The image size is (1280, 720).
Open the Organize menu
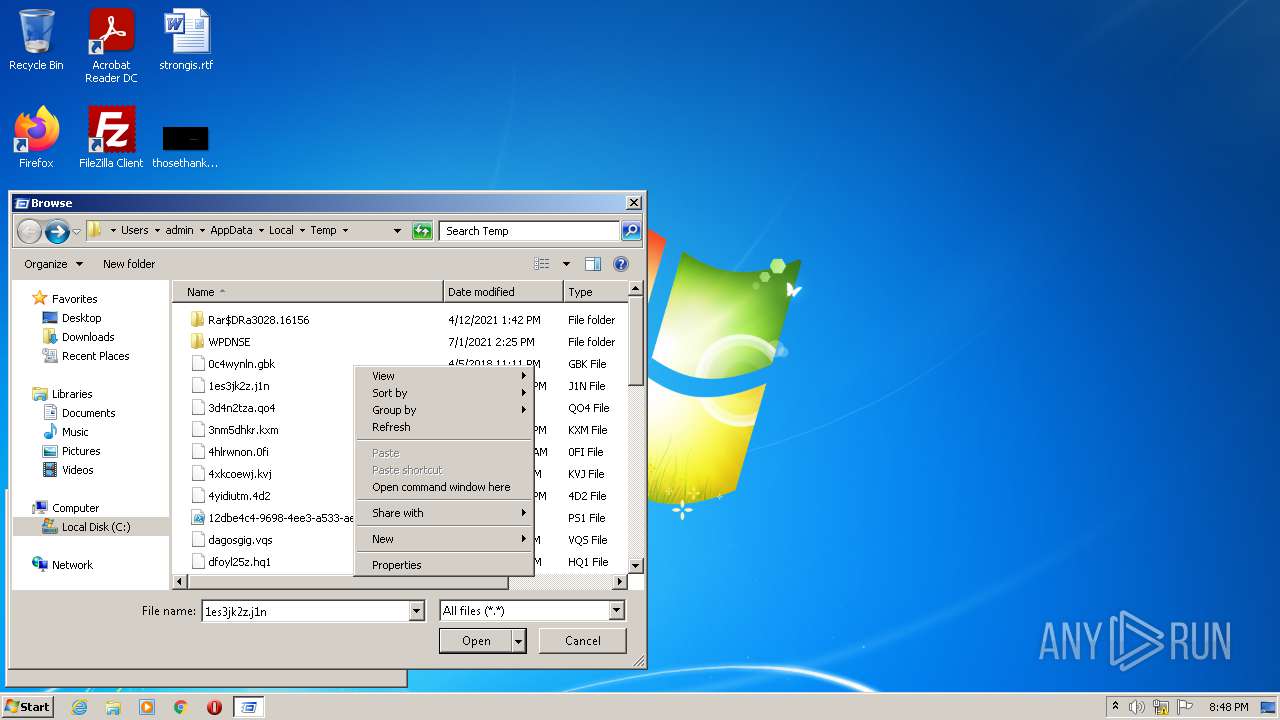pyautogui.click(x=54, y=264)
